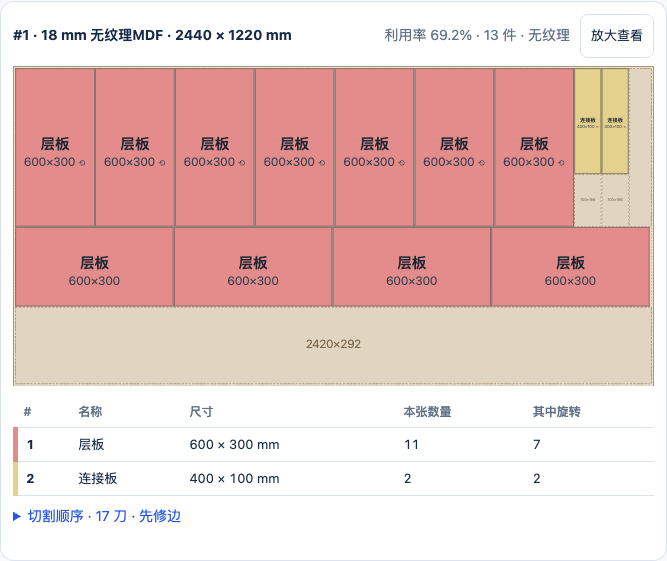The width and height of the screenshot is (667, 561).
Task: Click the 本张数量 value 2 in 连接板 row
Action: tap(408, 478)
